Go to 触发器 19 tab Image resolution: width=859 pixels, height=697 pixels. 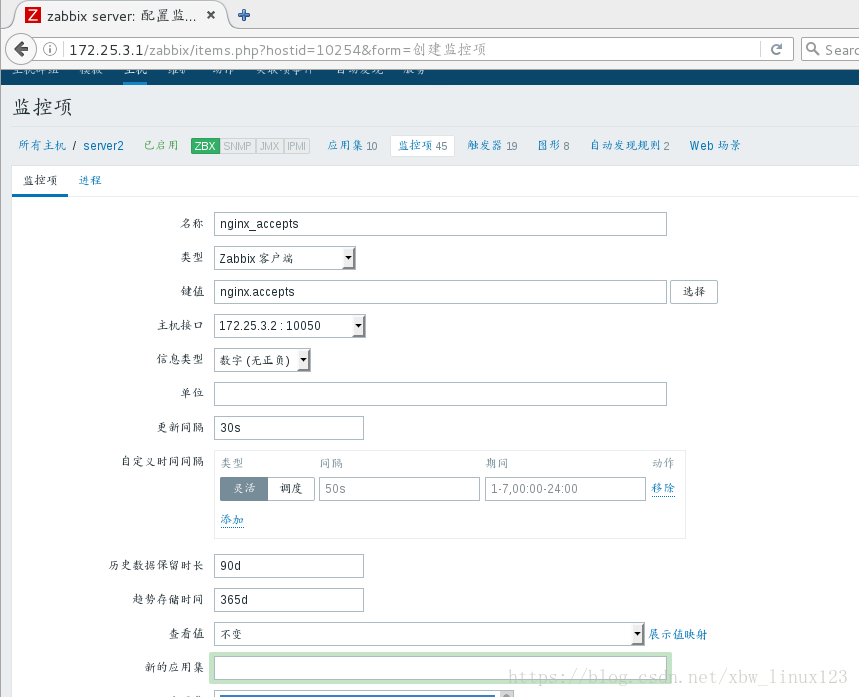(492, 145)
